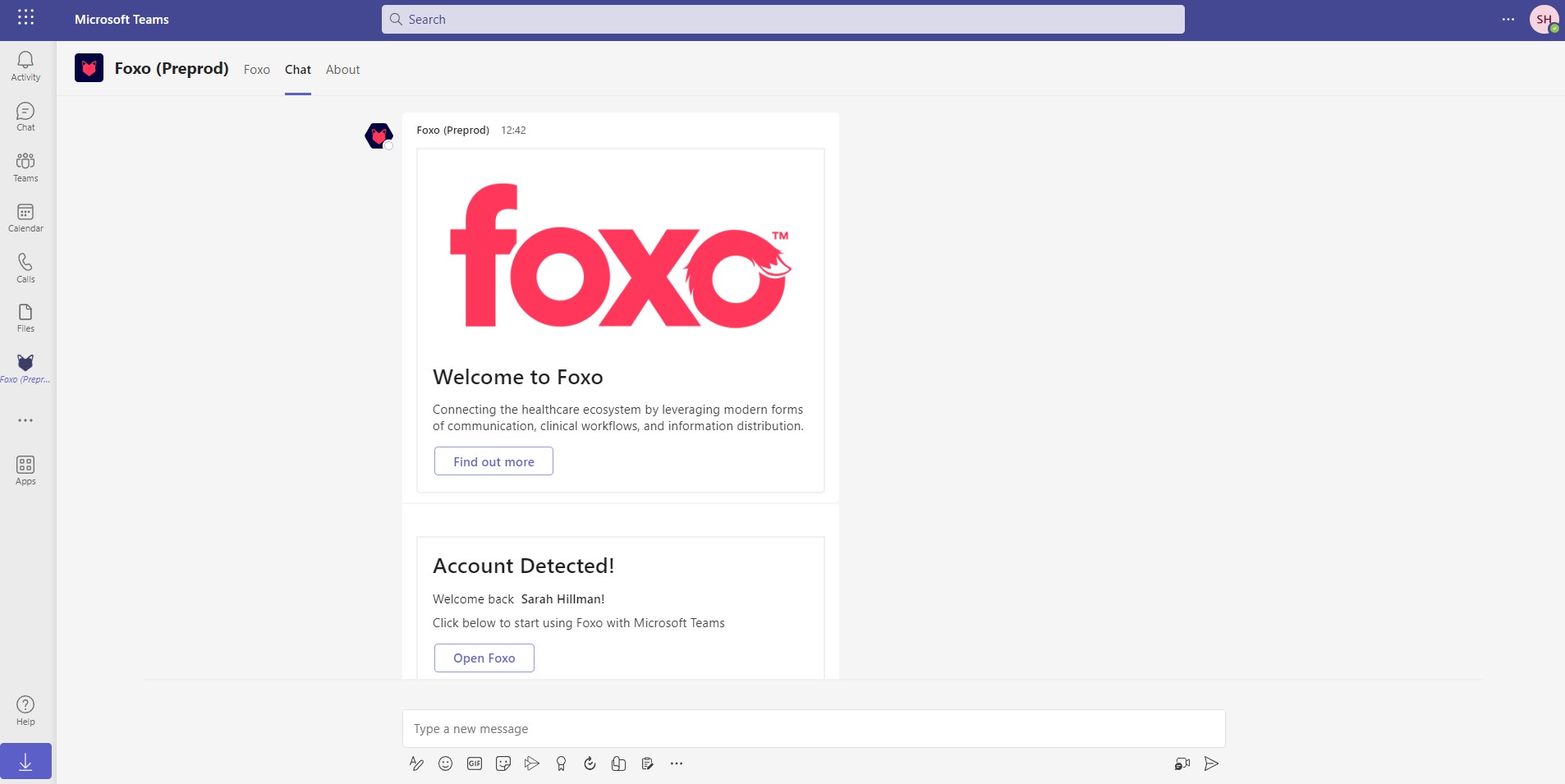The width and height of the screenshot is (1565, 784).
Task: Open the Files section
Action: [25, 319]
